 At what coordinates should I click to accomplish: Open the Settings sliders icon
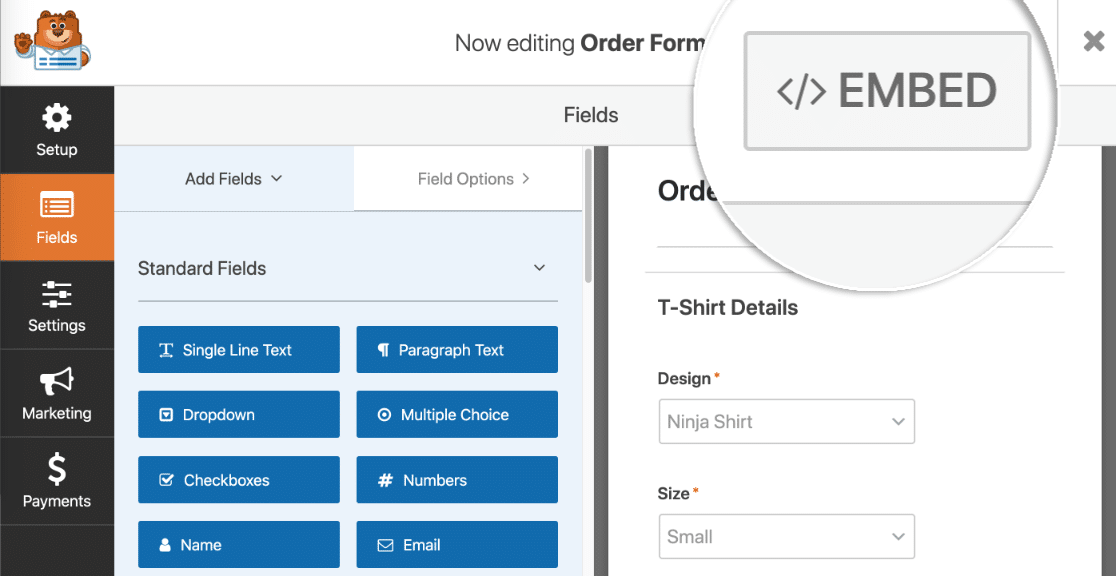(56, 294)
